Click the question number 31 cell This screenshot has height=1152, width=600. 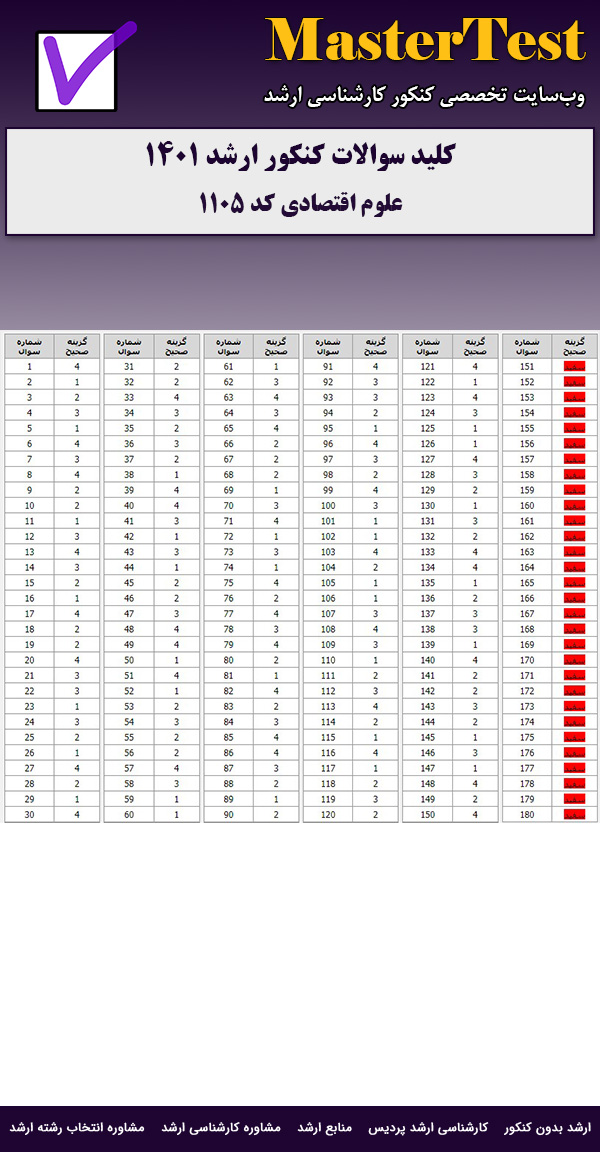click(129, 367)
